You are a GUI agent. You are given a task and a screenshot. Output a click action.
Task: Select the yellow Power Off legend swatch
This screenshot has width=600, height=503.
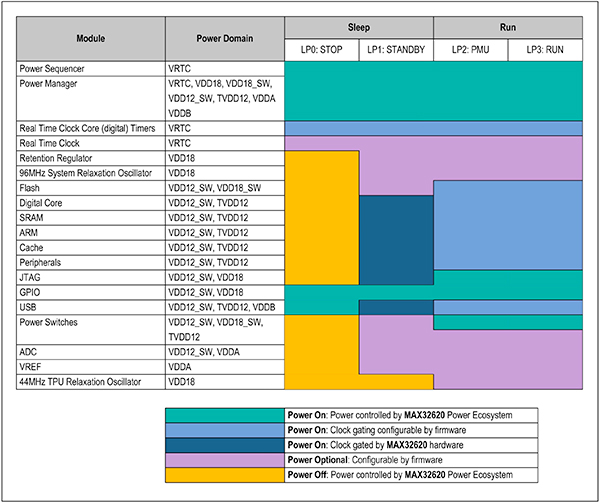point(224,473)
